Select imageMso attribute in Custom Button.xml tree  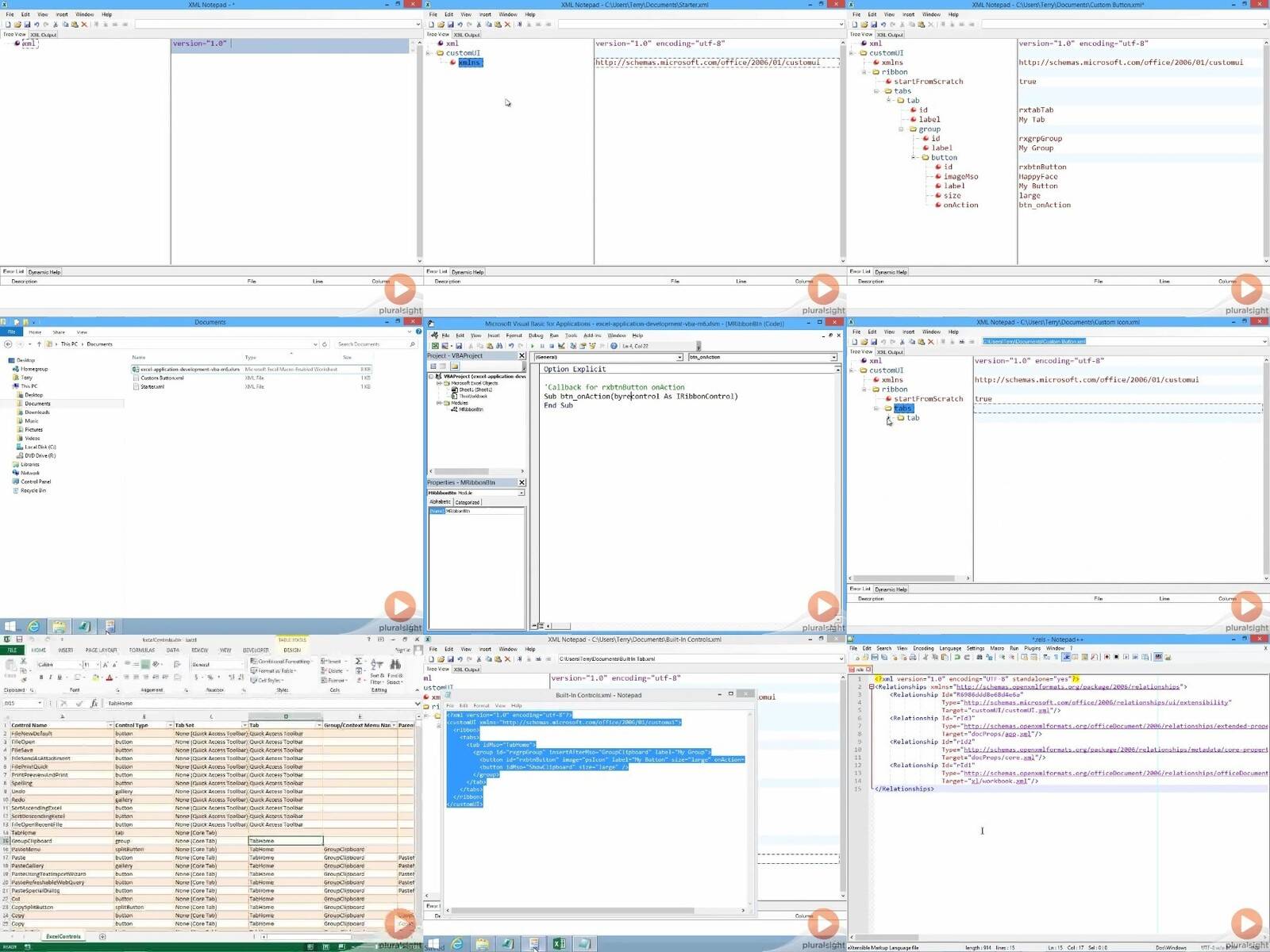click(960, 177)
